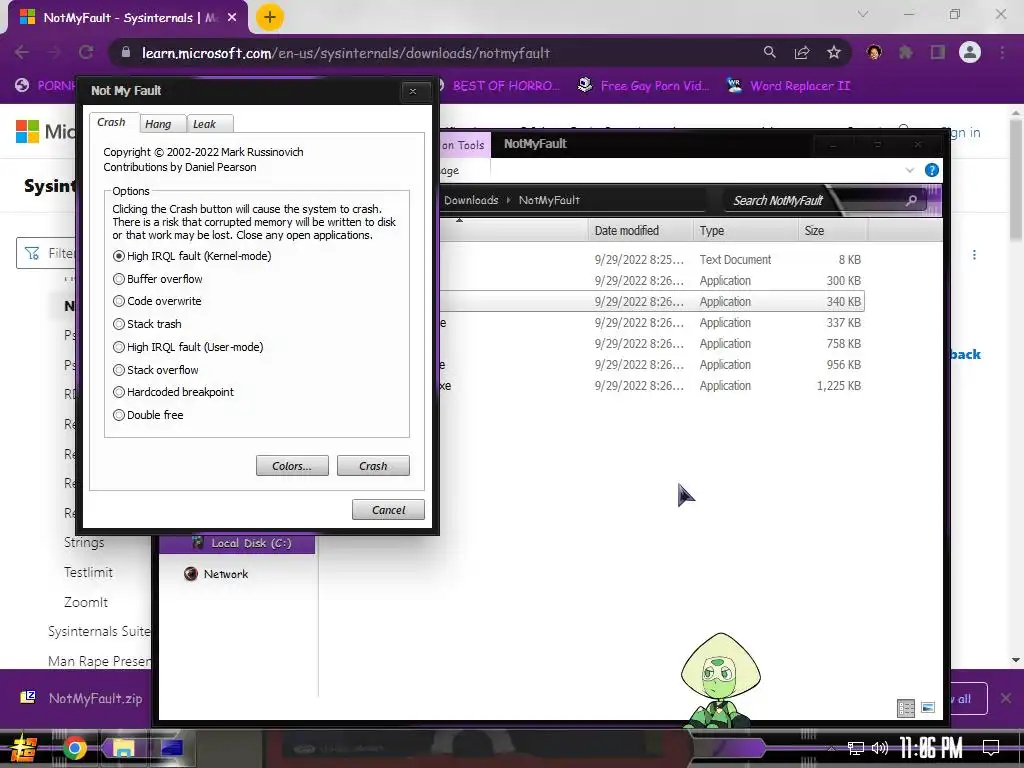Expand the Explorer ribbon chevron

click(910, 170)
